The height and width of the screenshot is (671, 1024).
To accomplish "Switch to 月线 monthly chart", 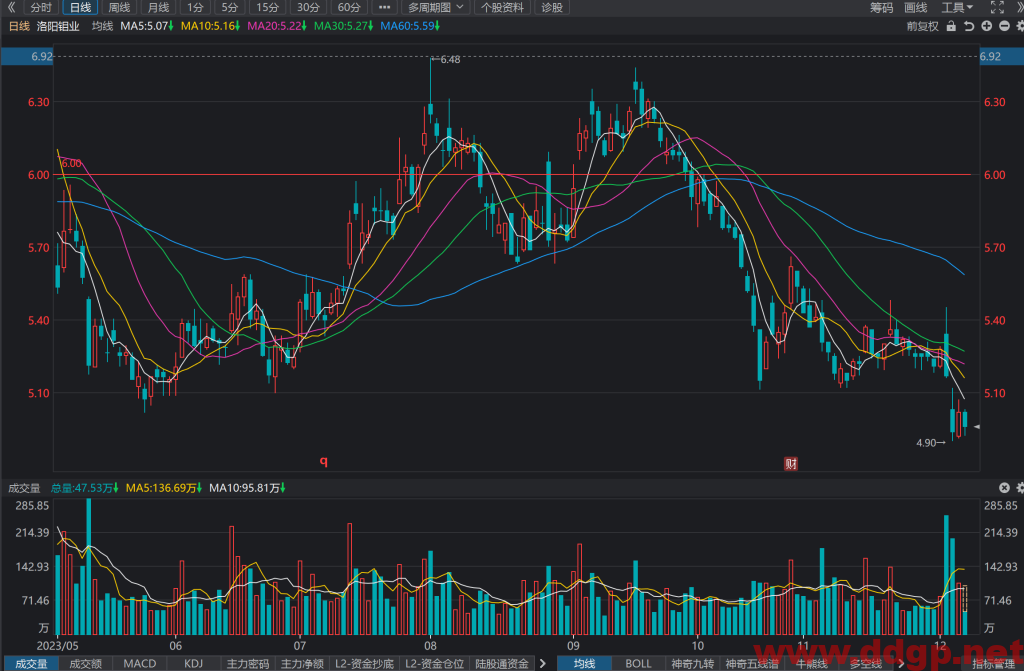I will (158, 7).
